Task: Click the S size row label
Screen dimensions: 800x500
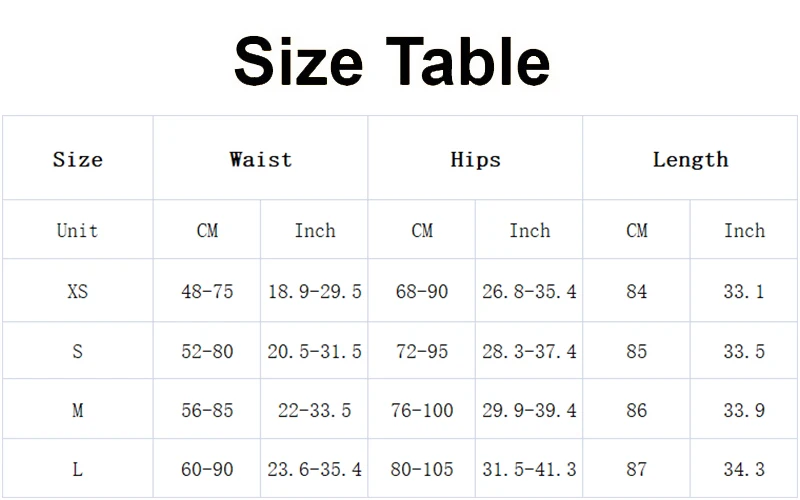Action: coord(78,351)
